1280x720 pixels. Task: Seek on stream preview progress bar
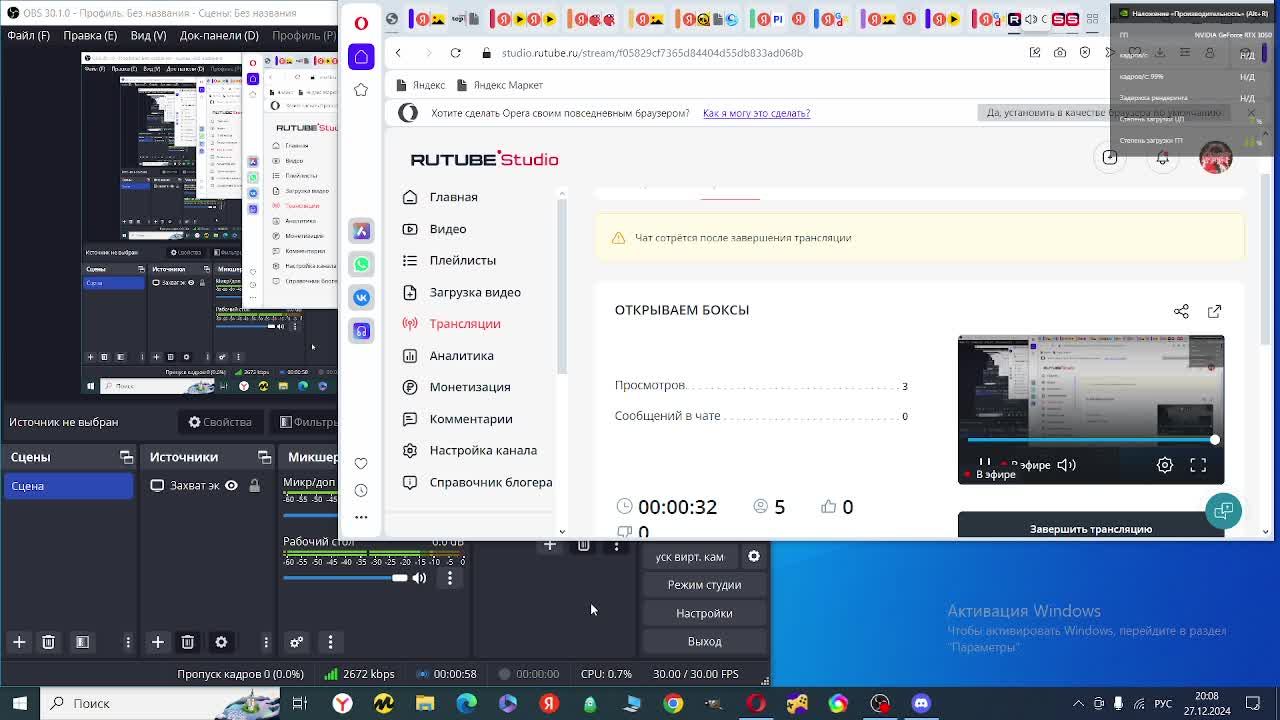point(1091,440)
